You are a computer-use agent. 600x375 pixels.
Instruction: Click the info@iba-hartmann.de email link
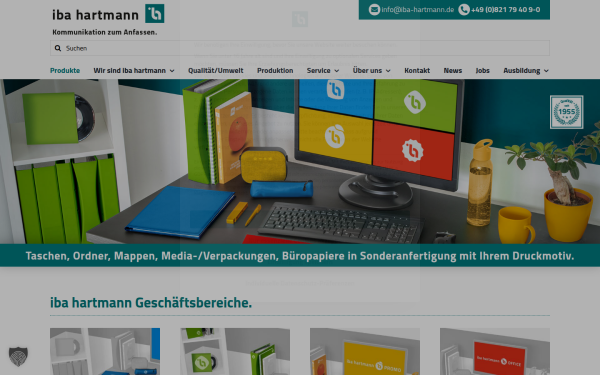coord(417,10)
